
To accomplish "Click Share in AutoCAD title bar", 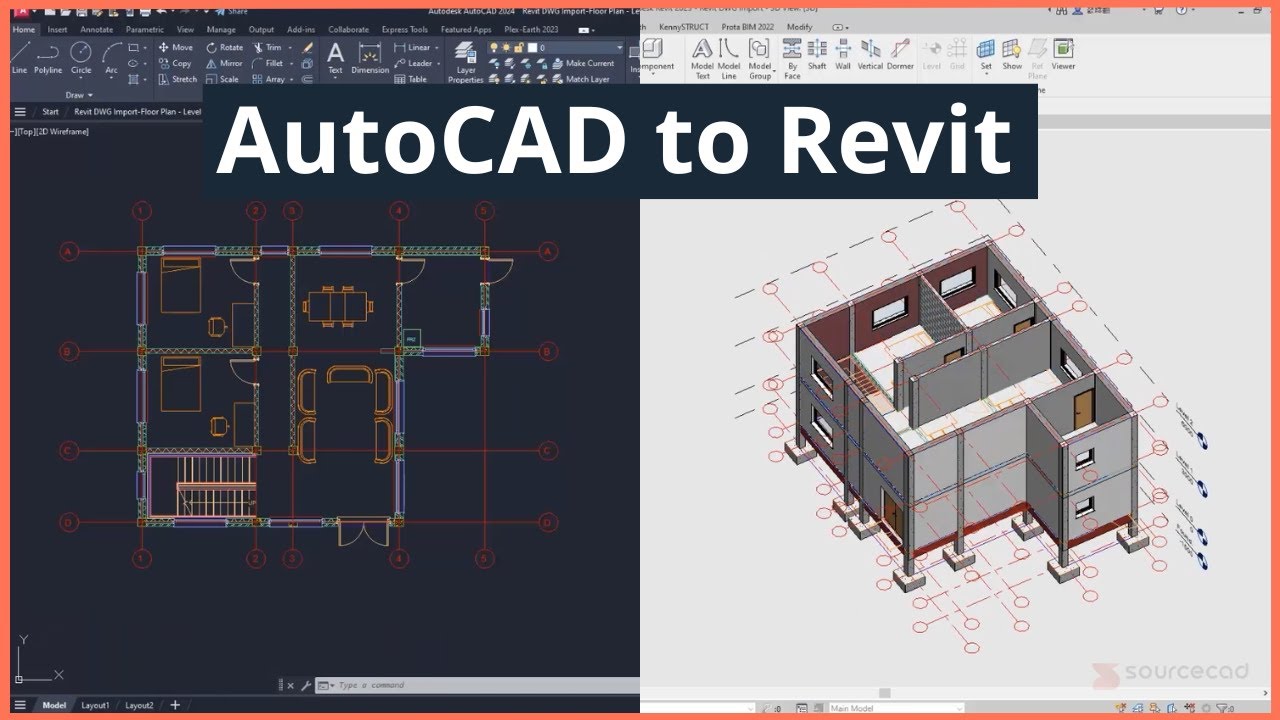I will tap(231, 11).
